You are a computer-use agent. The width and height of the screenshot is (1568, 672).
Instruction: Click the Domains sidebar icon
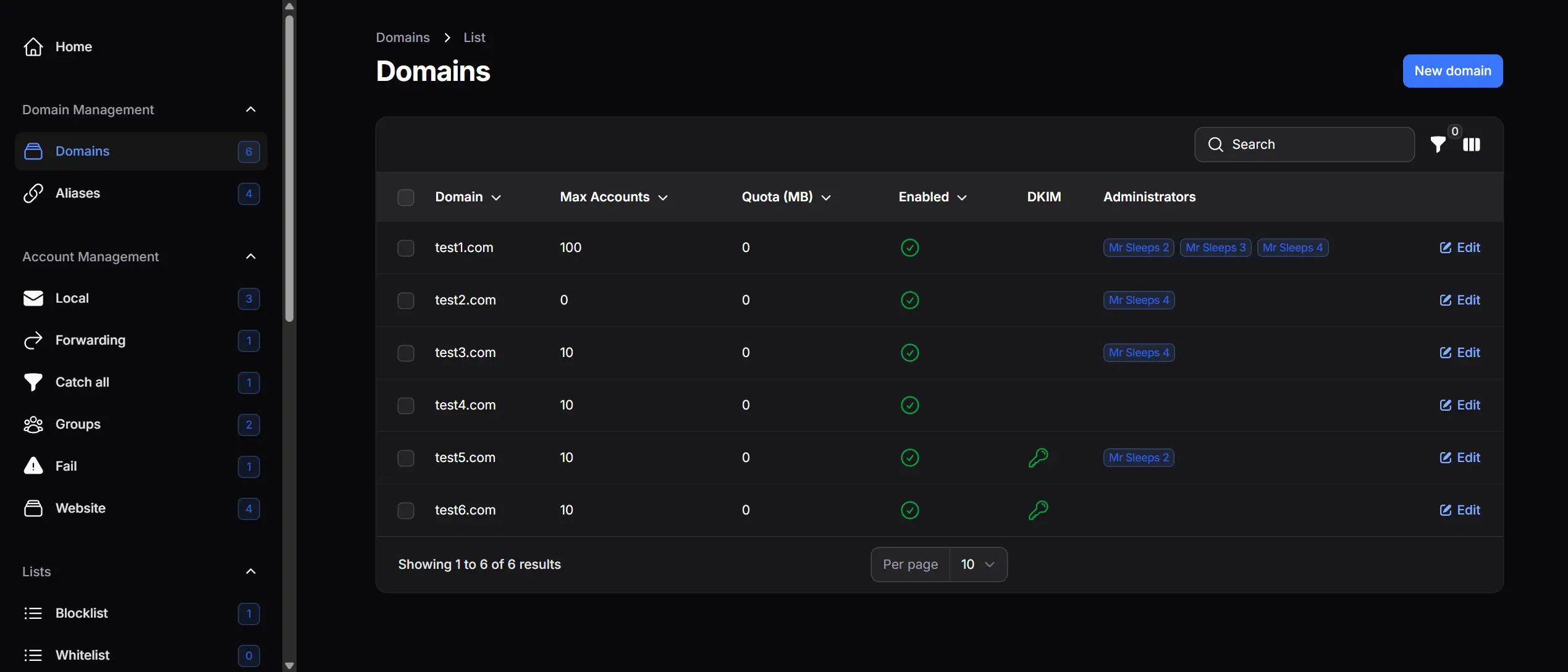pyautogui.click(x=33, y=151)
